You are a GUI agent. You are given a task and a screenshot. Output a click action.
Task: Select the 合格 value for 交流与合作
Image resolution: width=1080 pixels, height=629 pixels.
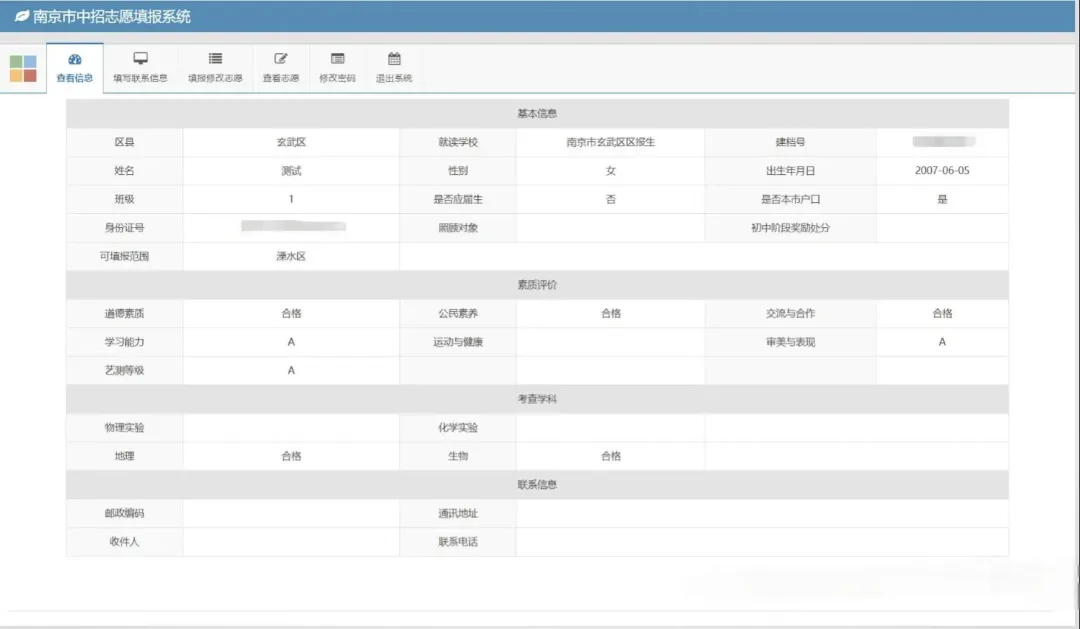942,313
